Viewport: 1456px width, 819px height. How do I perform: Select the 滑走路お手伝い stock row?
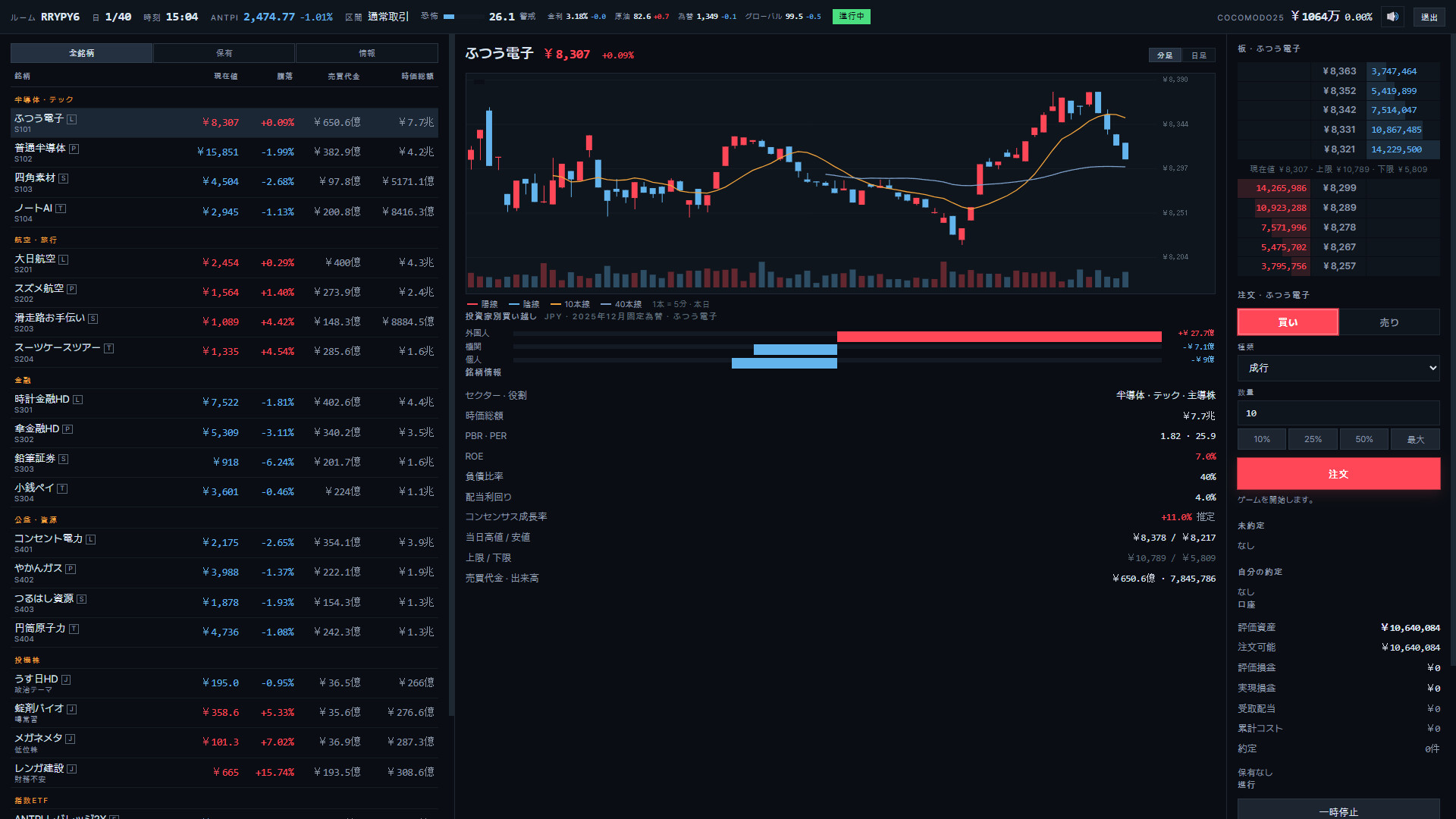point(224,322)
